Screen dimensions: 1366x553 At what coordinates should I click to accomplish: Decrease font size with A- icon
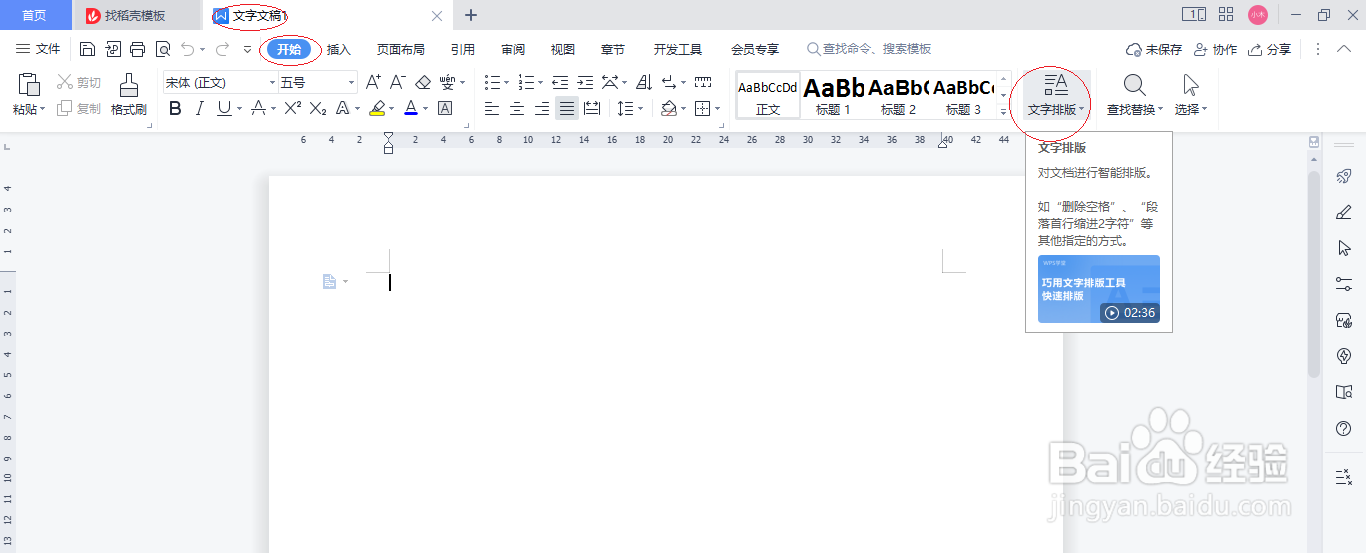[397, 82]
